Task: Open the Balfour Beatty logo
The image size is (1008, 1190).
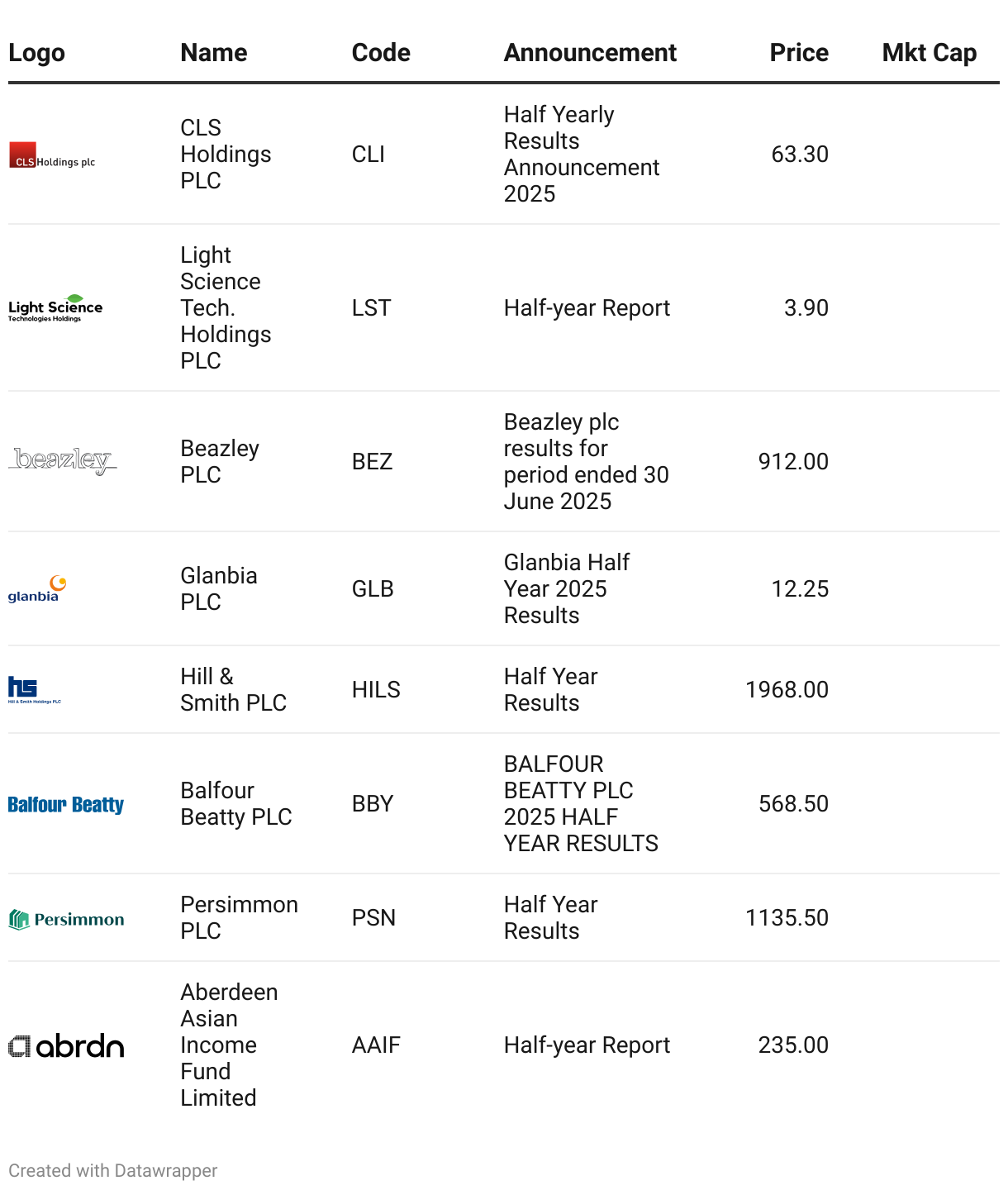Action: coord(66,804)
